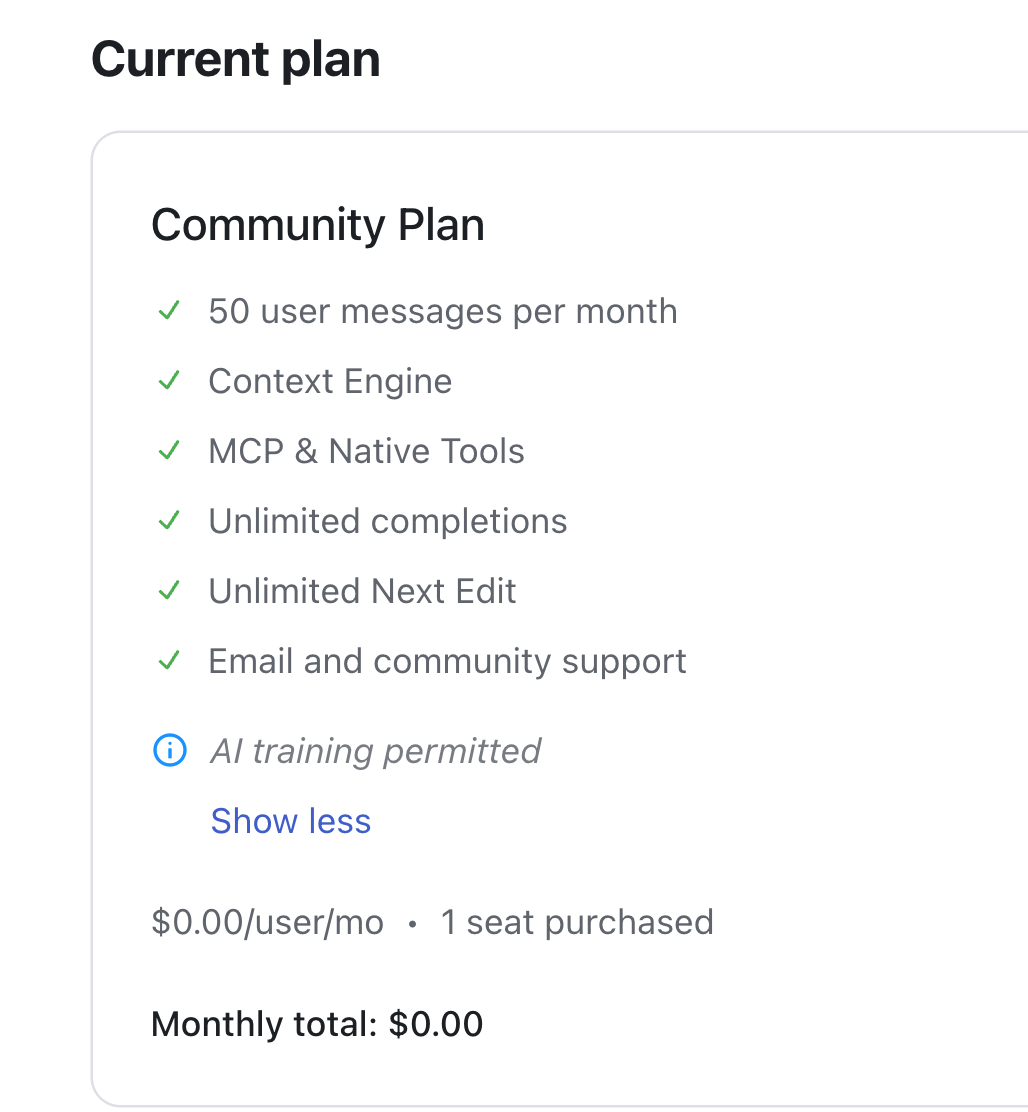The image size is (1028, 1112).
Task: Click the checkmark next to 50 user messages
Action: [x=169, y=311]
